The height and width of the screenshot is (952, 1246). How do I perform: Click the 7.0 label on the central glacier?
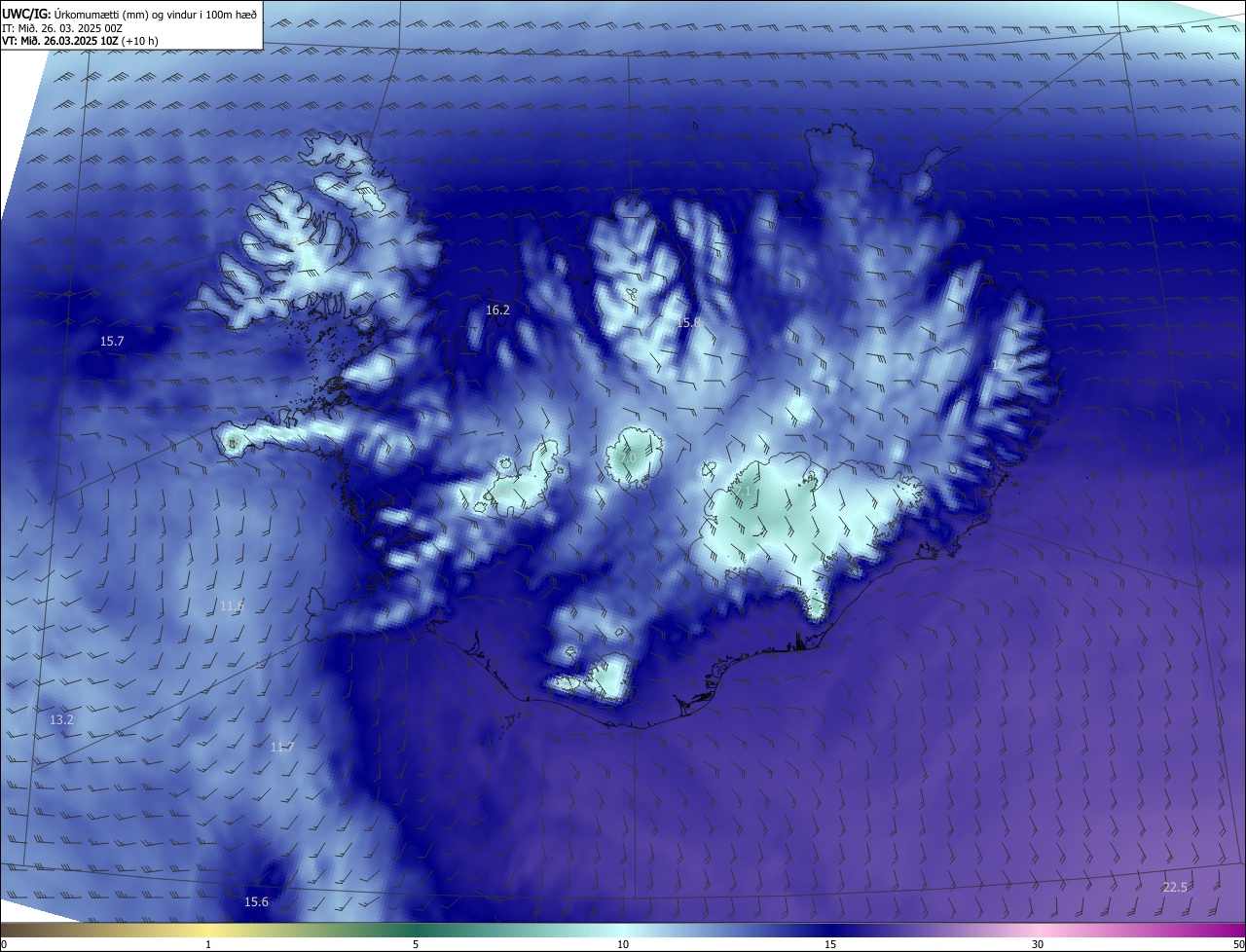[628, 458]
